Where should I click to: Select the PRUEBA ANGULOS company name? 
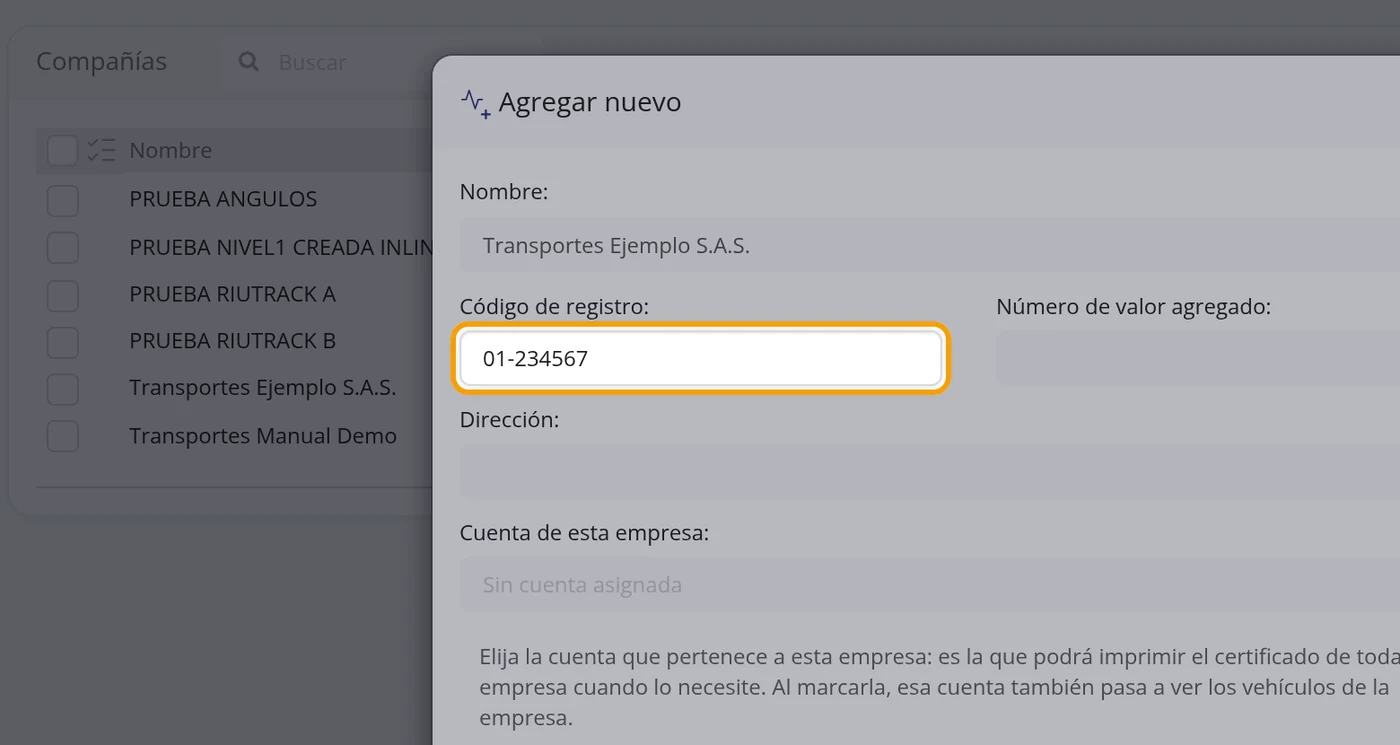click(223, 199)
